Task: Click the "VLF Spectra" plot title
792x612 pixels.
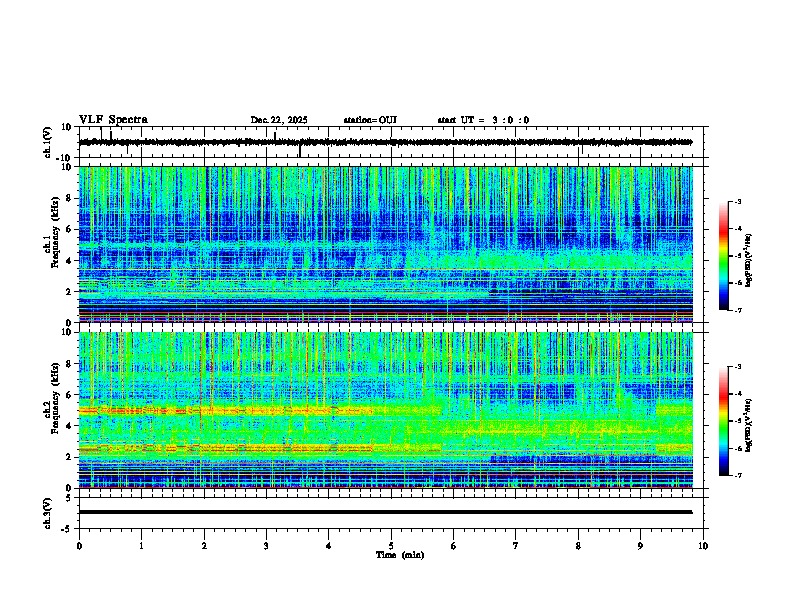Action: 113,120
